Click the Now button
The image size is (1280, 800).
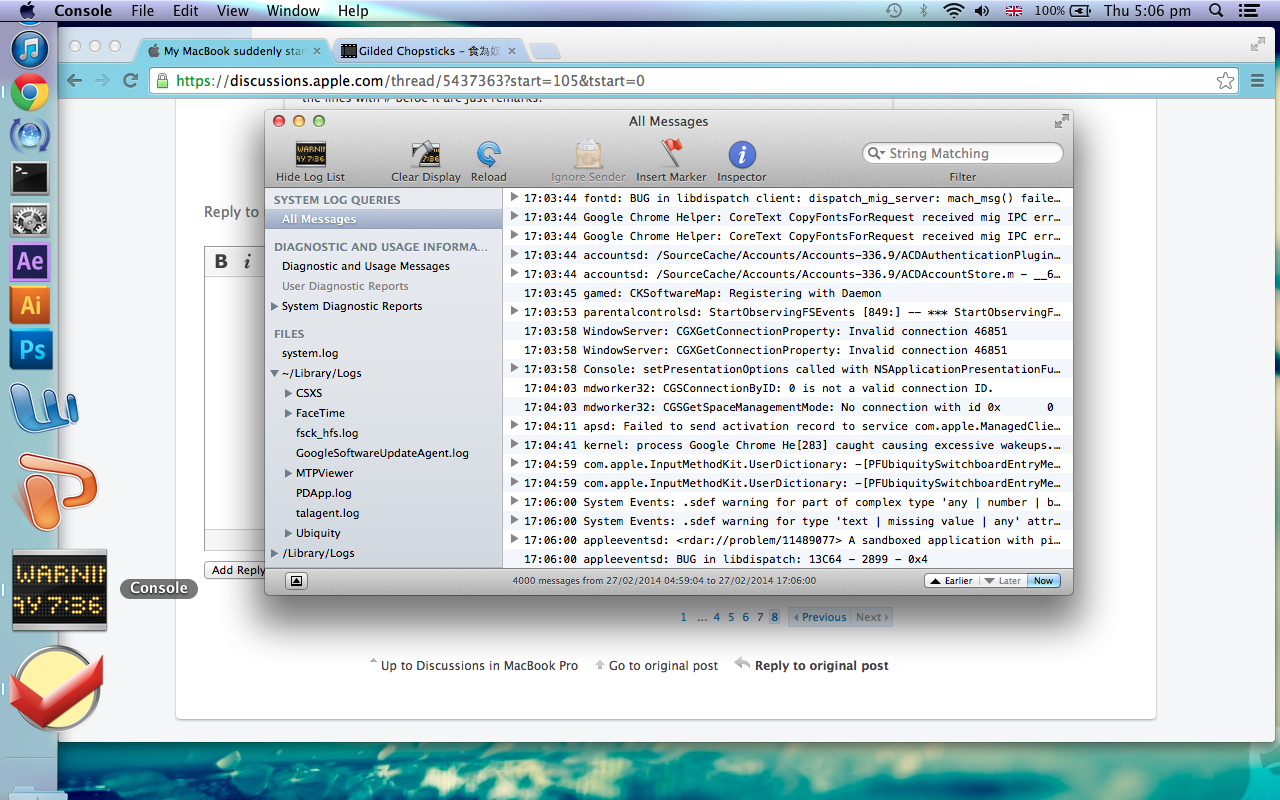(1044, 580)
